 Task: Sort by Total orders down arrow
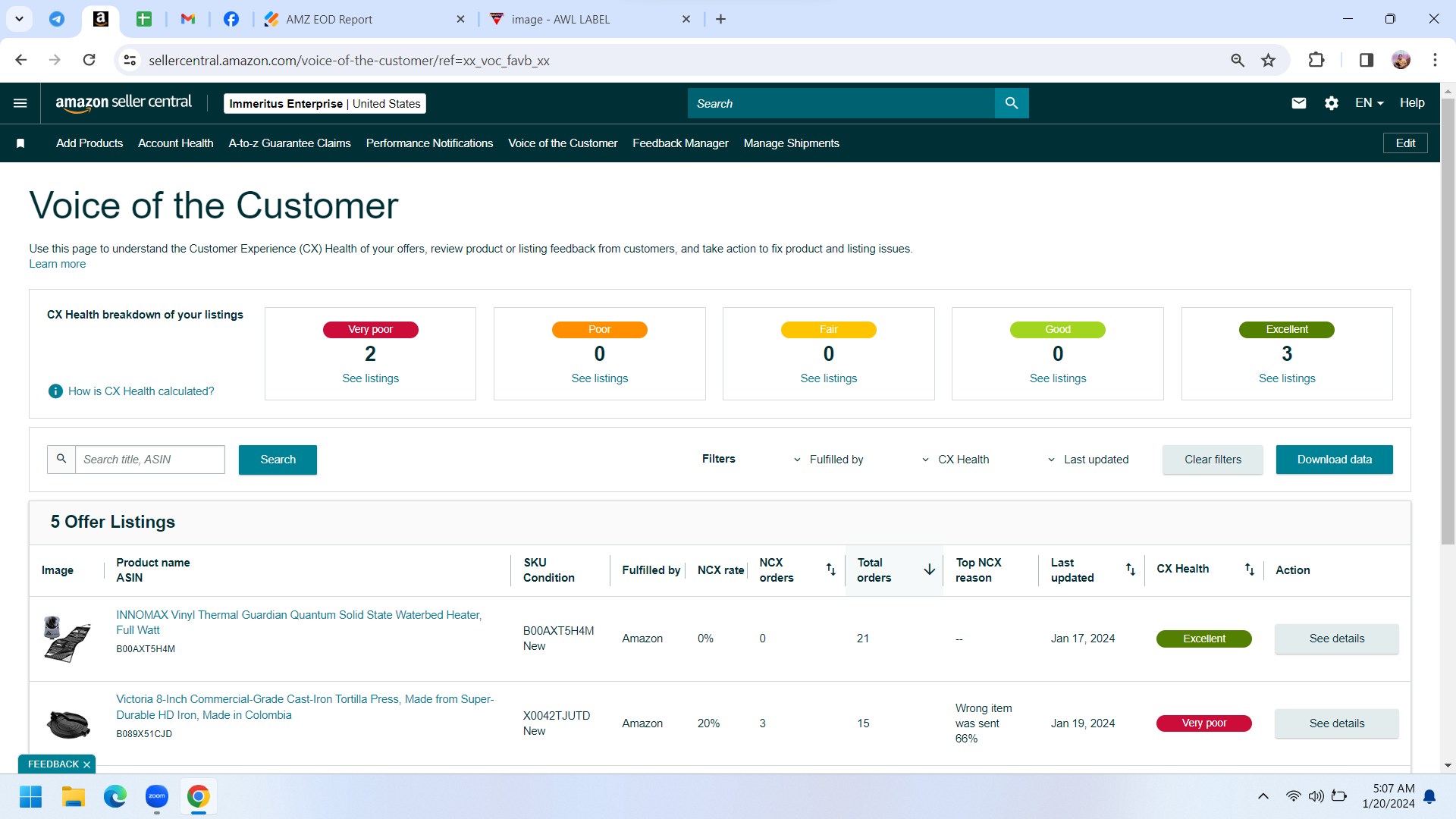[x=929, y=570]
